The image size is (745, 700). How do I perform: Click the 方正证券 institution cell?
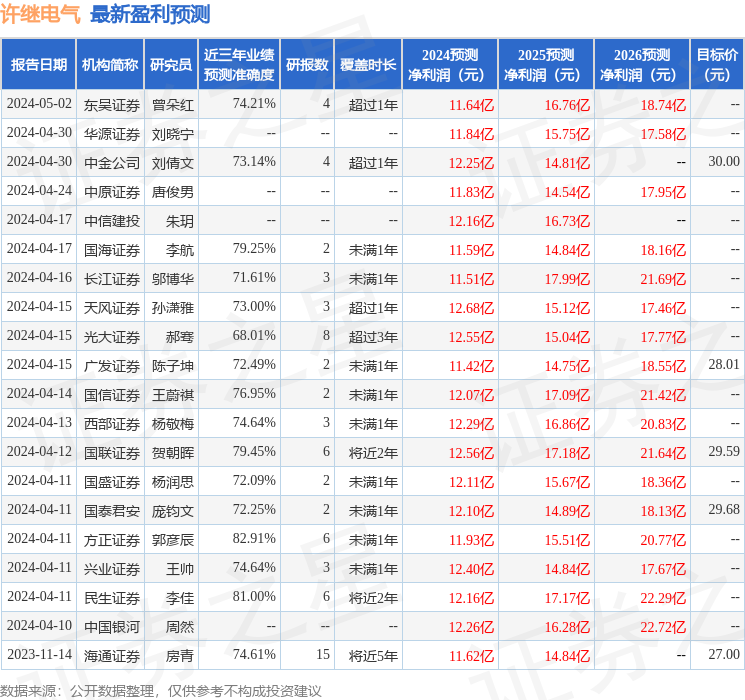point(112,540)
